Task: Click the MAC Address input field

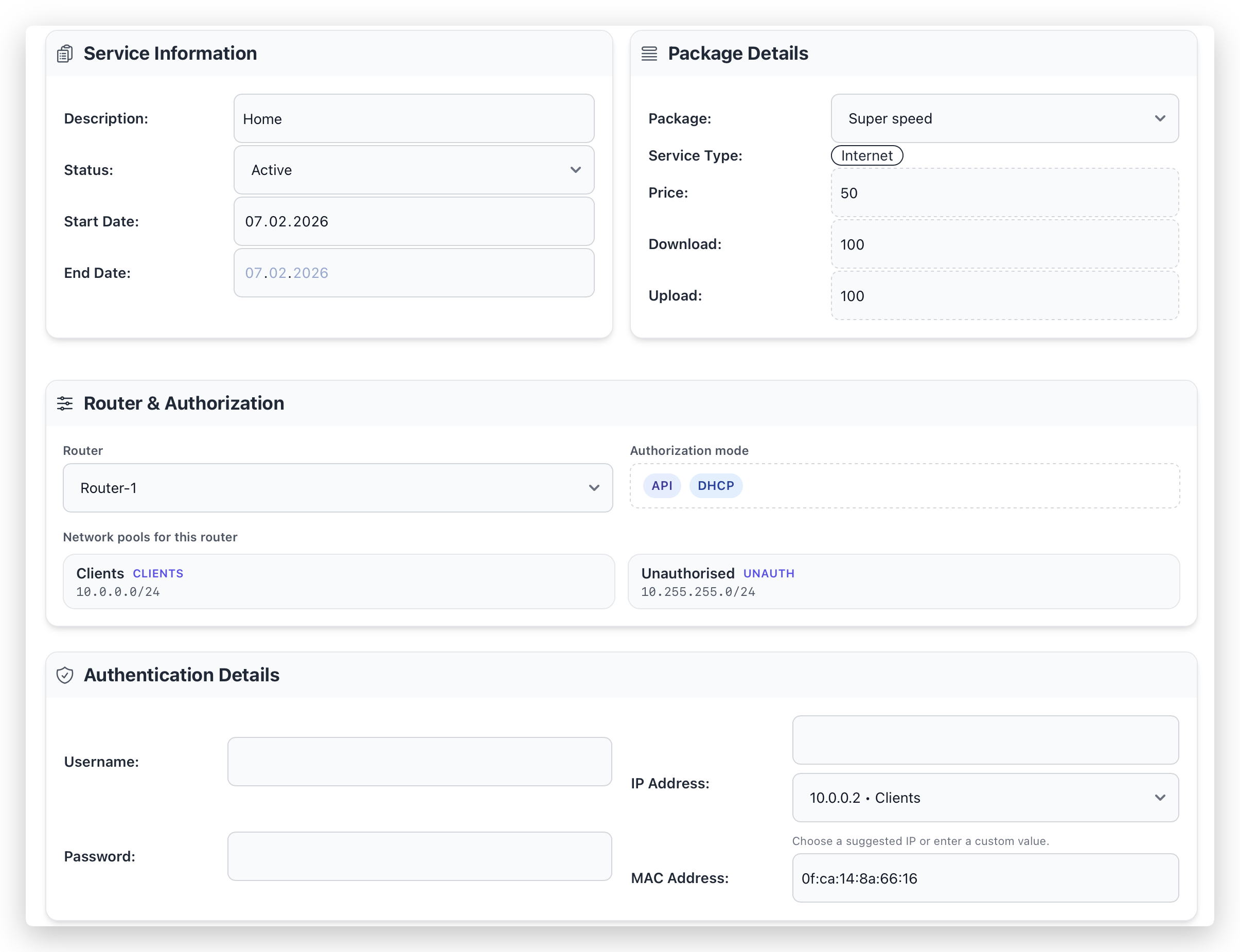Action: pyautogui.click(x=985, y=878)
